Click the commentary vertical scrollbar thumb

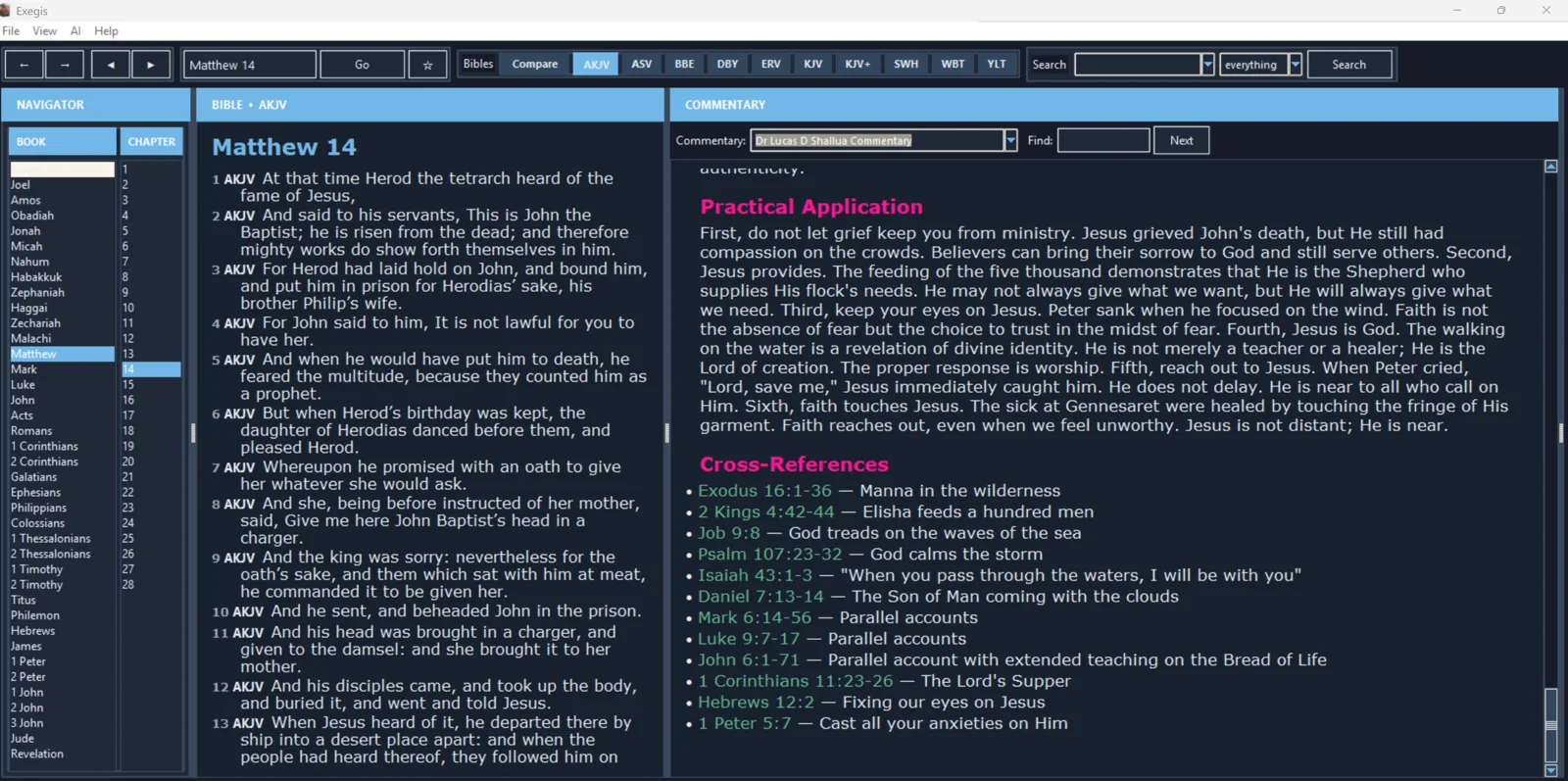click(1550, 724)
